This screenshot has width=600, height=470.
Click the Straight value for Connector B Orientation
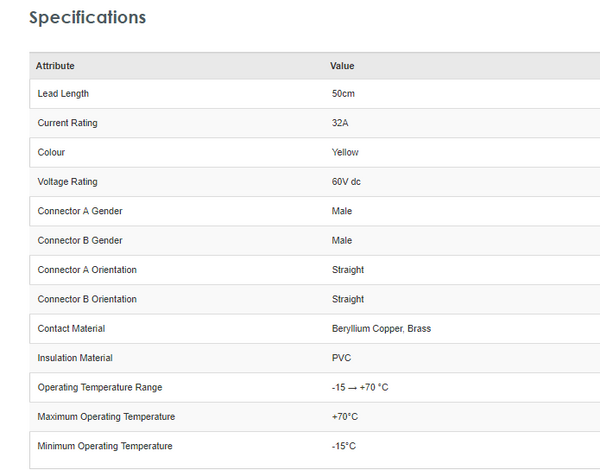click(x=348, y=299)
